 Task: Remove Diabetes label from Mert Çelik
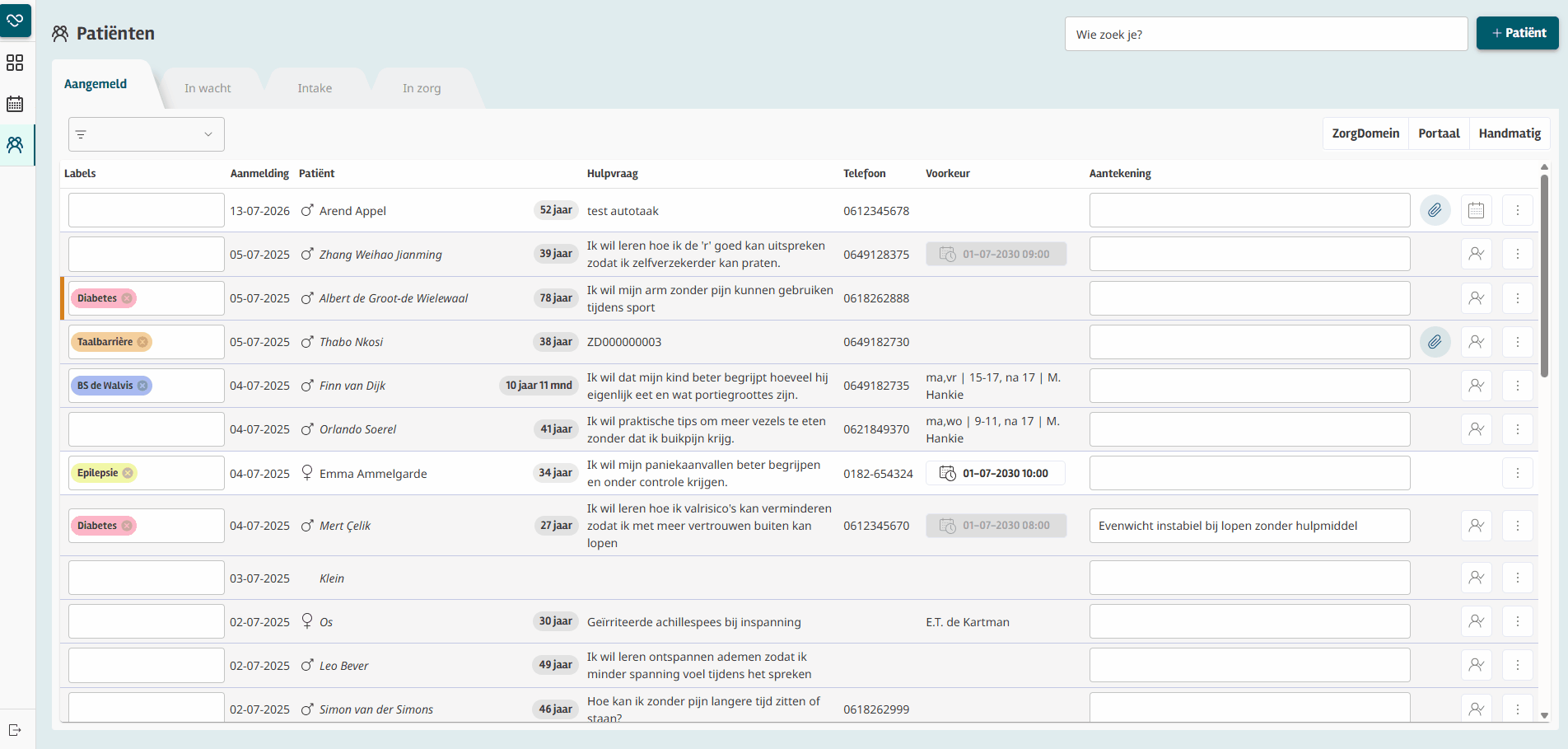point(127,526)
